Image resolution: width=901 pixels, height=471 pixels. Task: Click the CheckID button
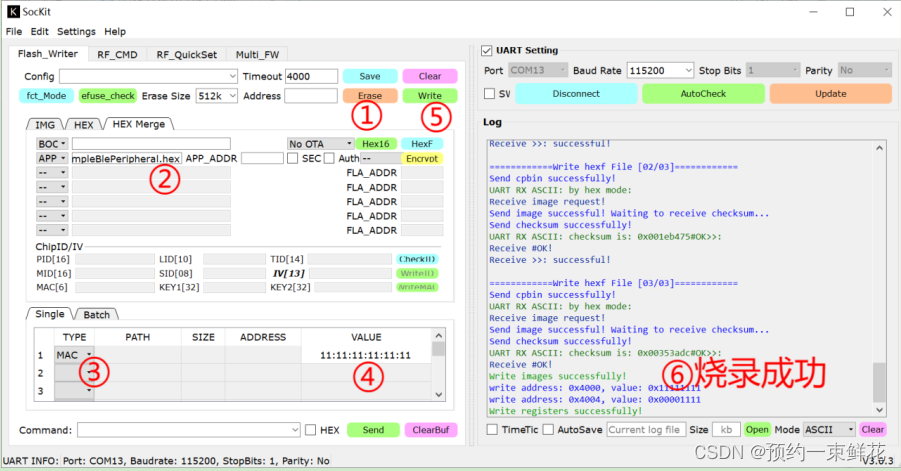(x=417, y=259)
